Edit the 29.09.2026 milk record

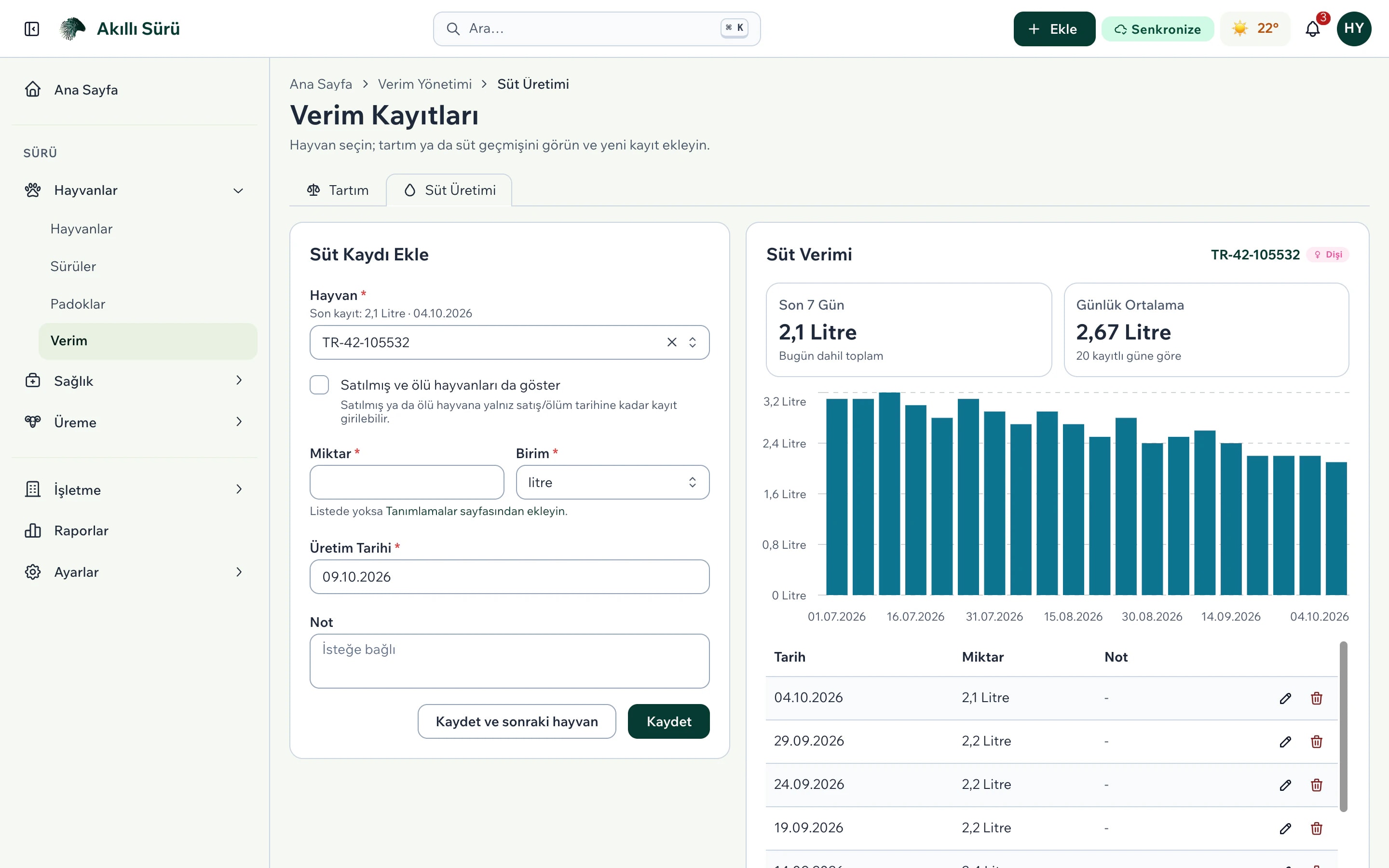(1285, 742)
